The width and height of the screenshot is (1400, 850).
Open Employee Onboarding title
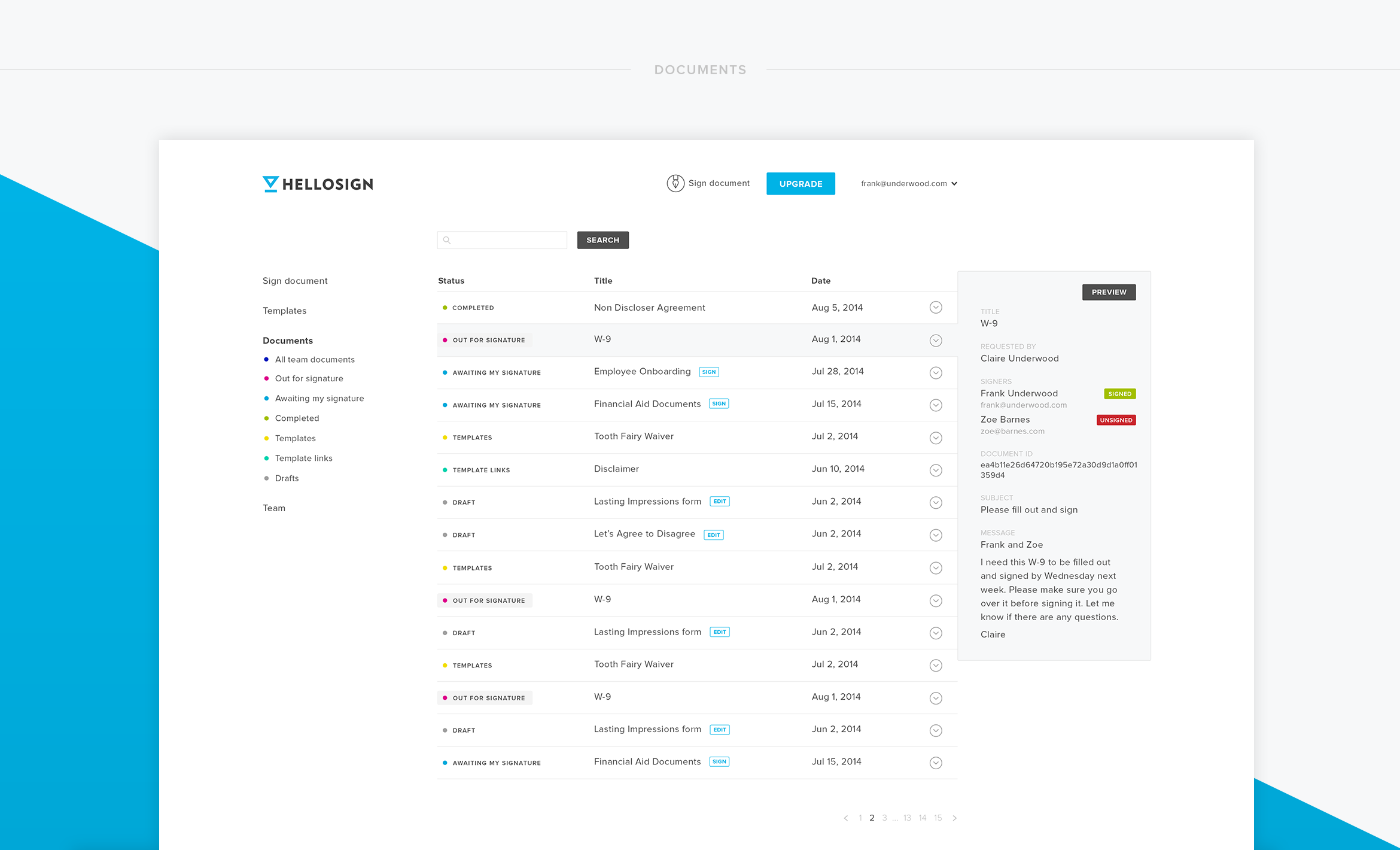(x=642, y=372)
